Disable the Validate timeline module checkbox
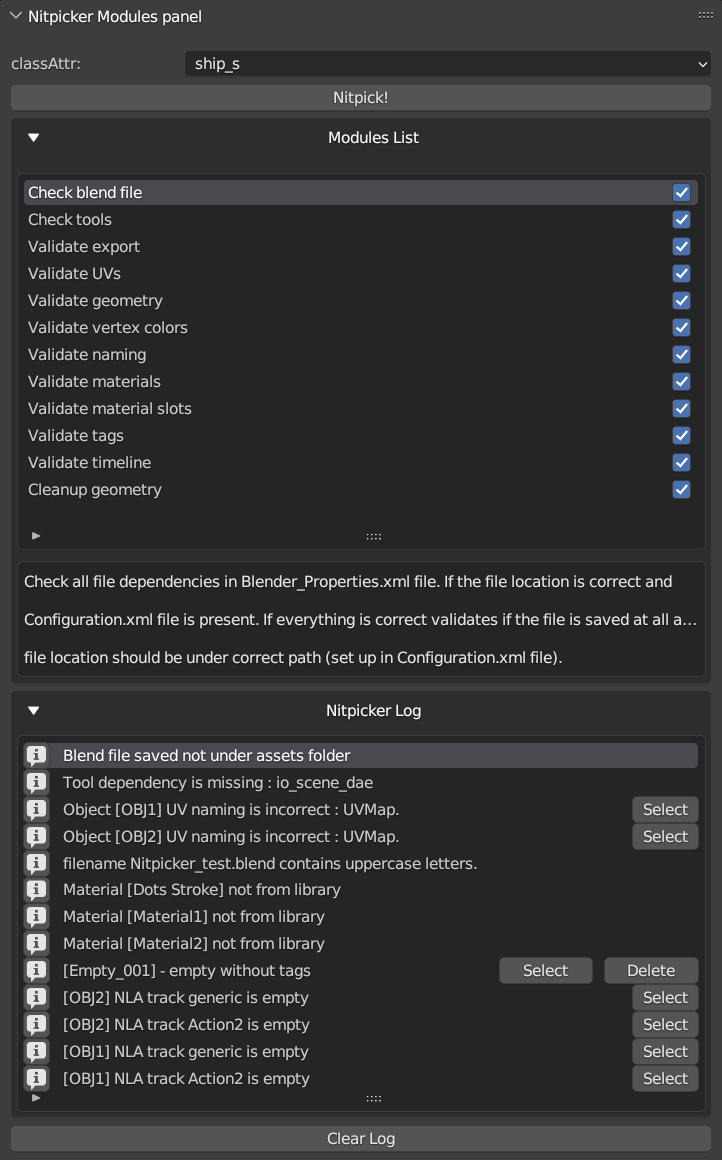Image resolution: width=722 pixels, height=1160 pixels. [x=681, y=462]
